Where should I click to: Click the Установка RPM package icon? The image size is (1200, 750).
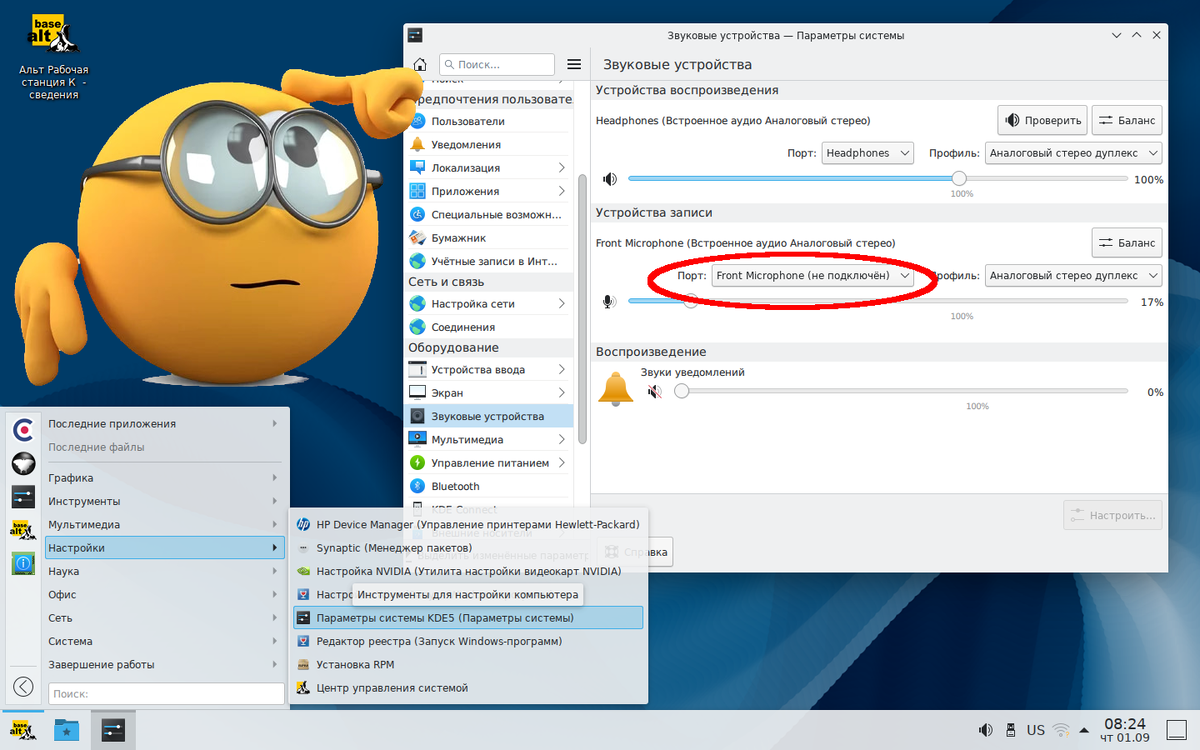[304, 664]
